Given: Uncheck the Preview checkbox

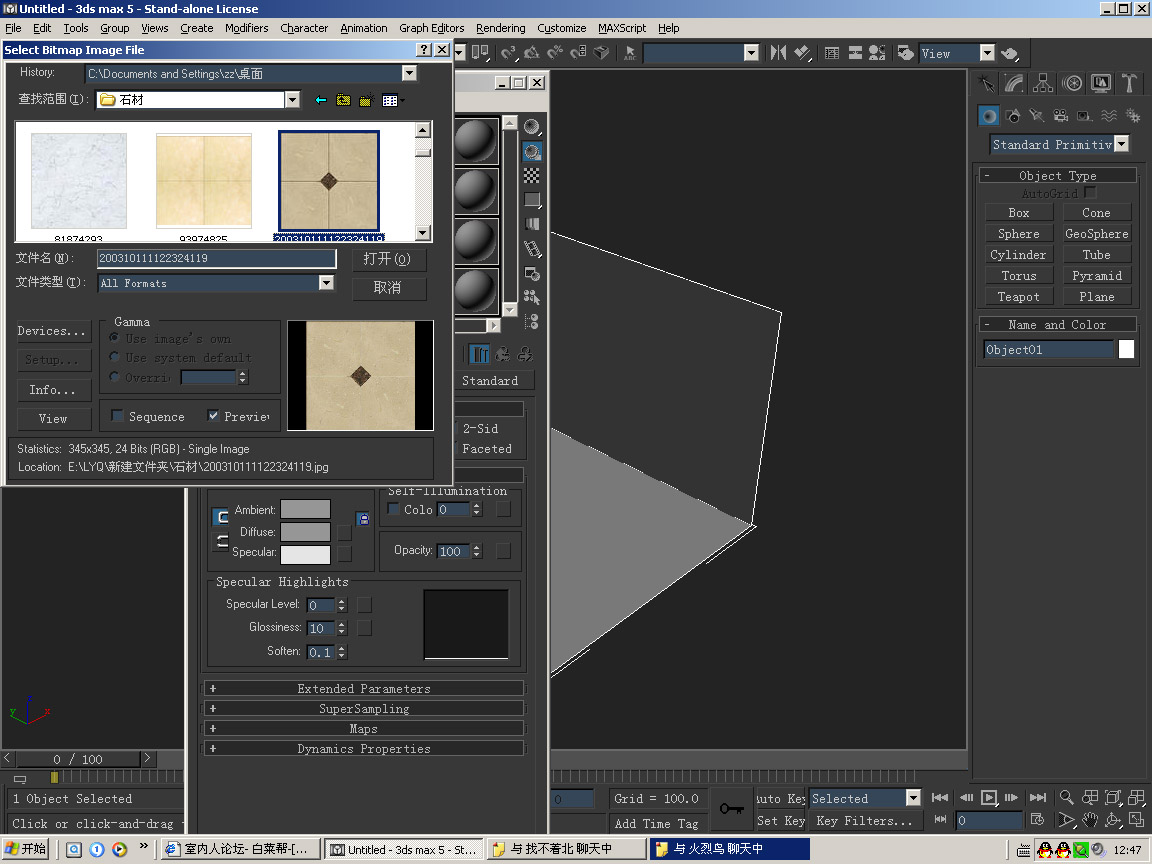Looking at the screenshot, I should pos(213,416).
